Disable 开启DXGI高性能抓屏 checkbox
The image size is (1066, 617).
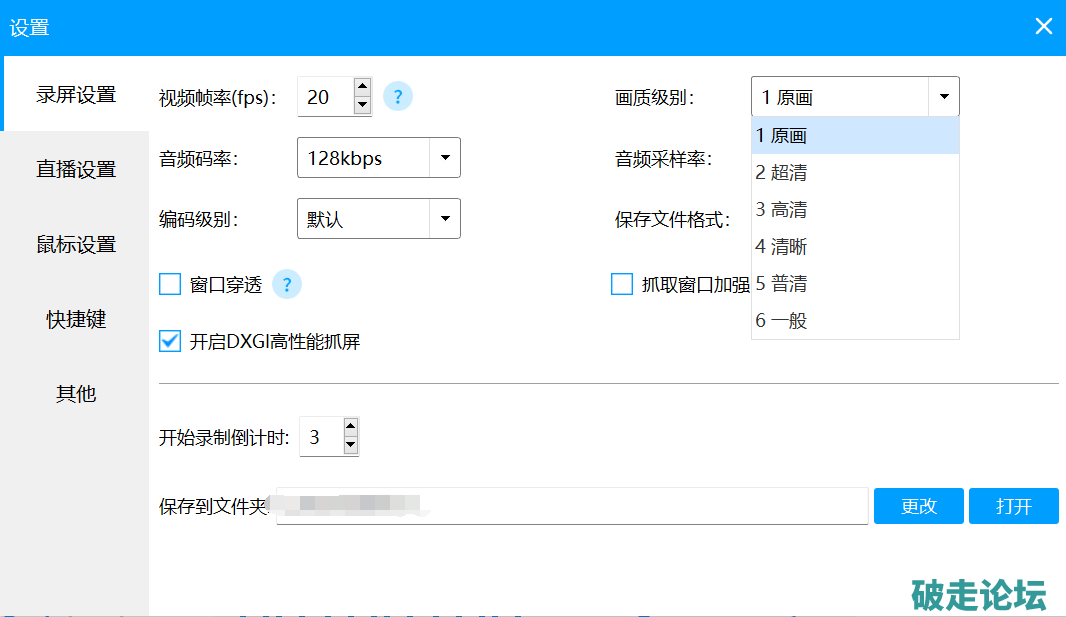point(170,342)
